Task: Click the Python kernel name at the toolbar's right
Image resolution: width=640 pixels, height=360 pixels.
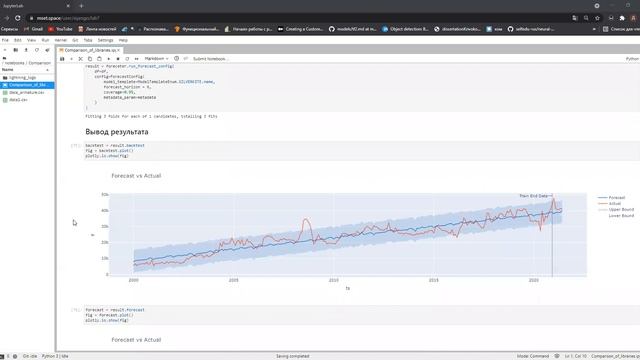Action: 632,59
